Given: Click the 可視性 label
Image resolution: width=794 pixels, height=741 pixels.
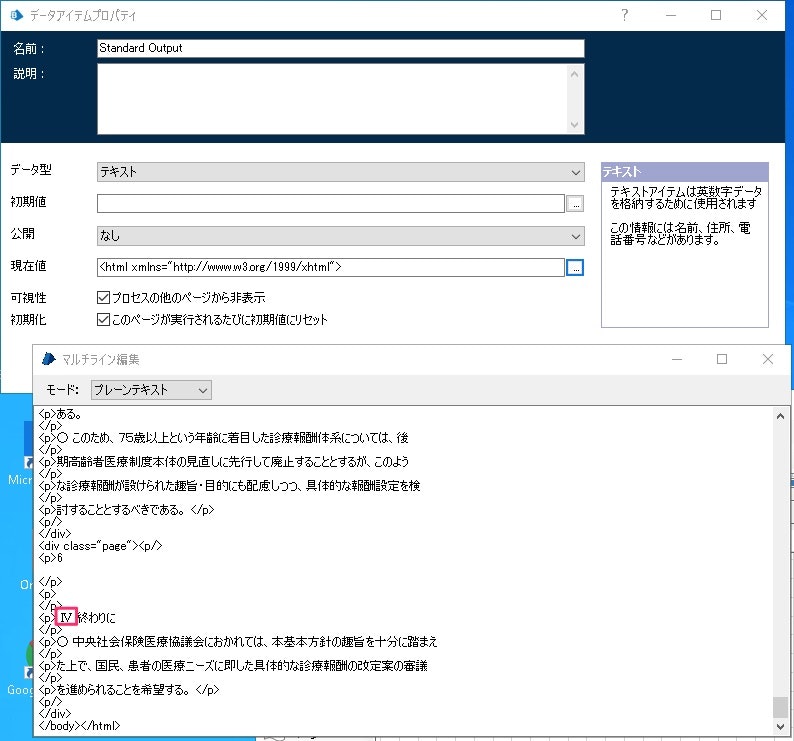Looking at the screenshot, I should point(28,298).
